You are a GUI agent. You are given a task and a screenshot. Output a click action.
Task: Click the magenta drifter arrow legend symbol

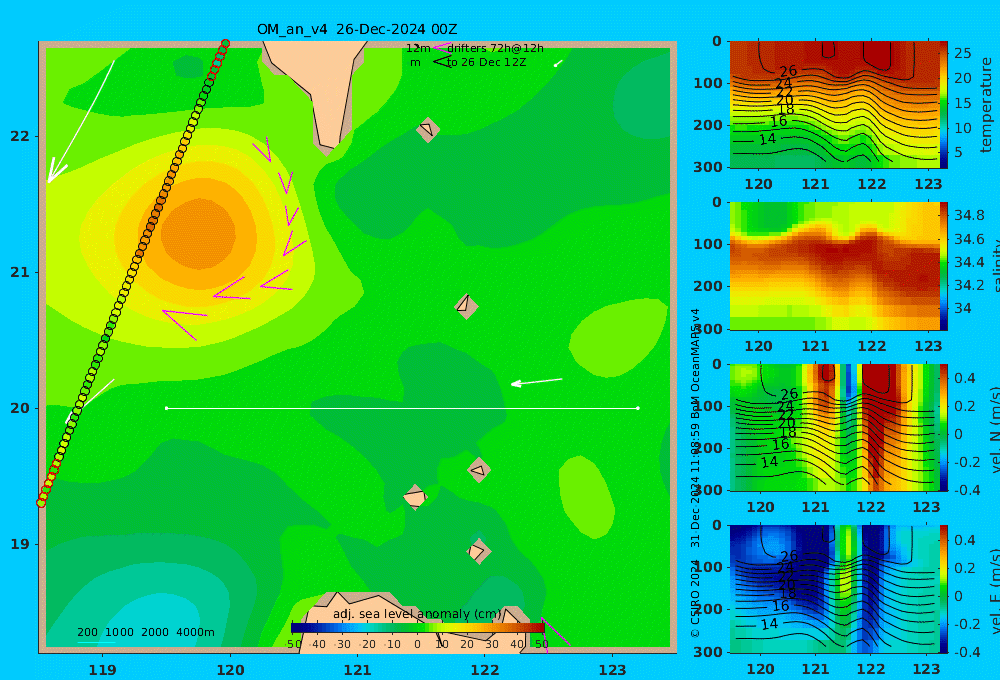442,47
